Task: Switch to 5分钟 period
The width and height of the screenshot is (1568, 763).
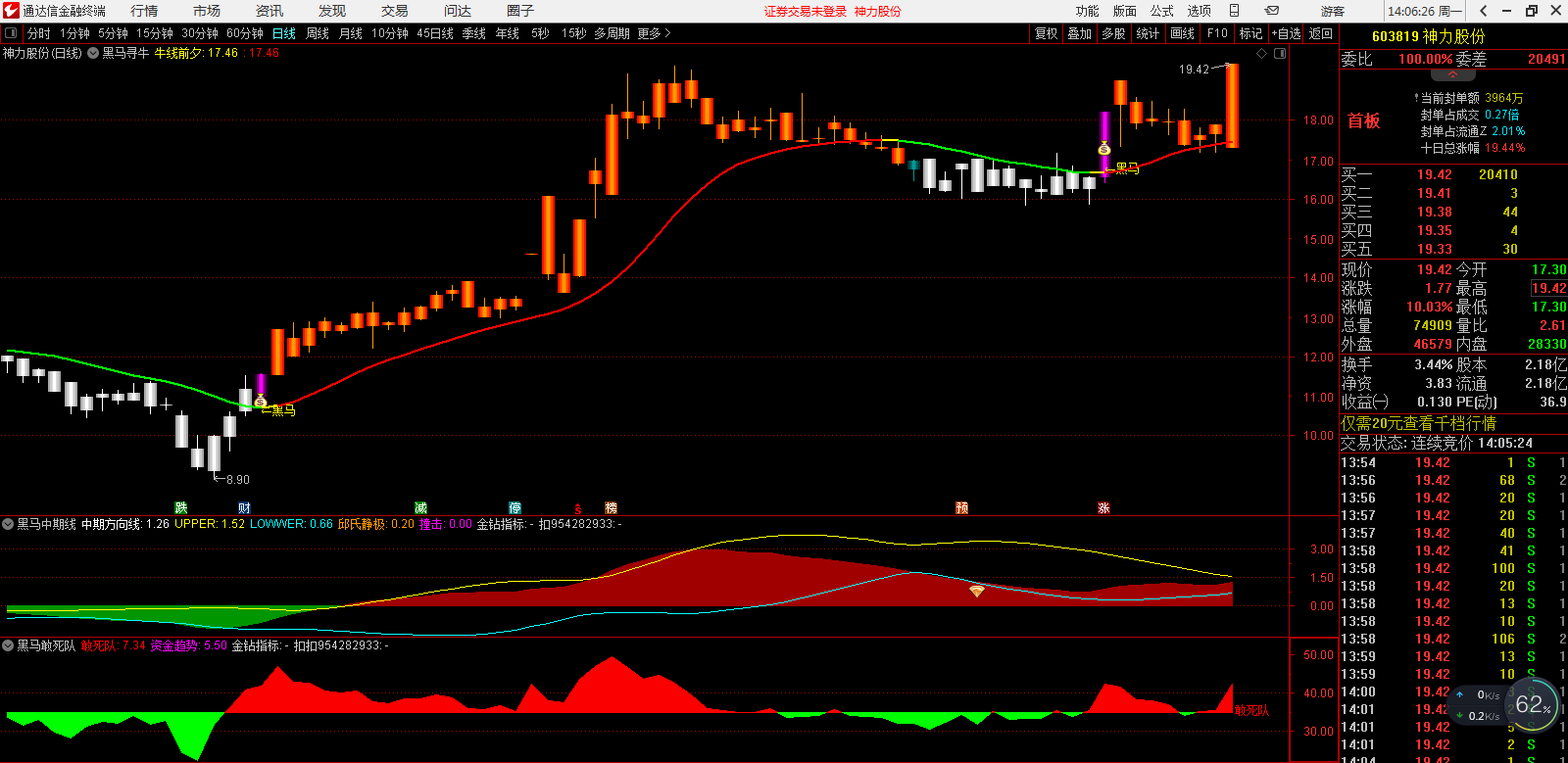Action: [x=114, y=33]
